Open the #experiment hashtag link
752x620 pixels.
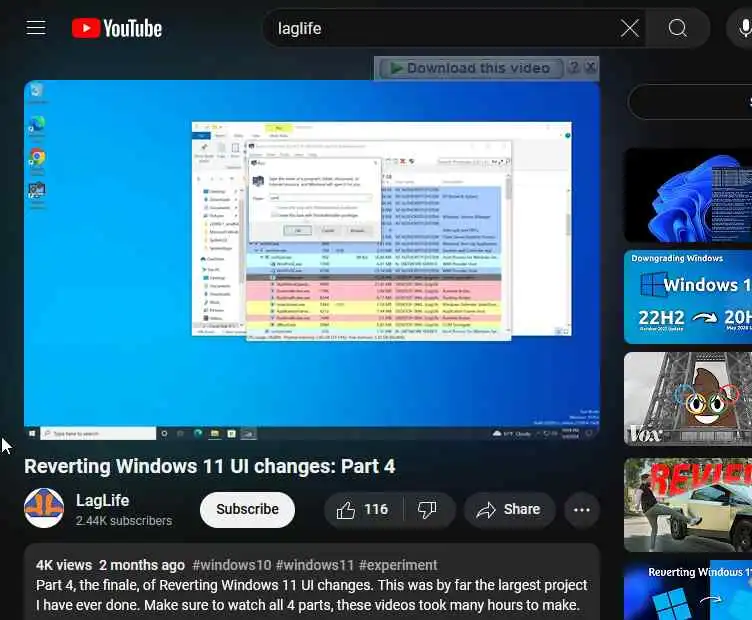[x=398, y=565]
